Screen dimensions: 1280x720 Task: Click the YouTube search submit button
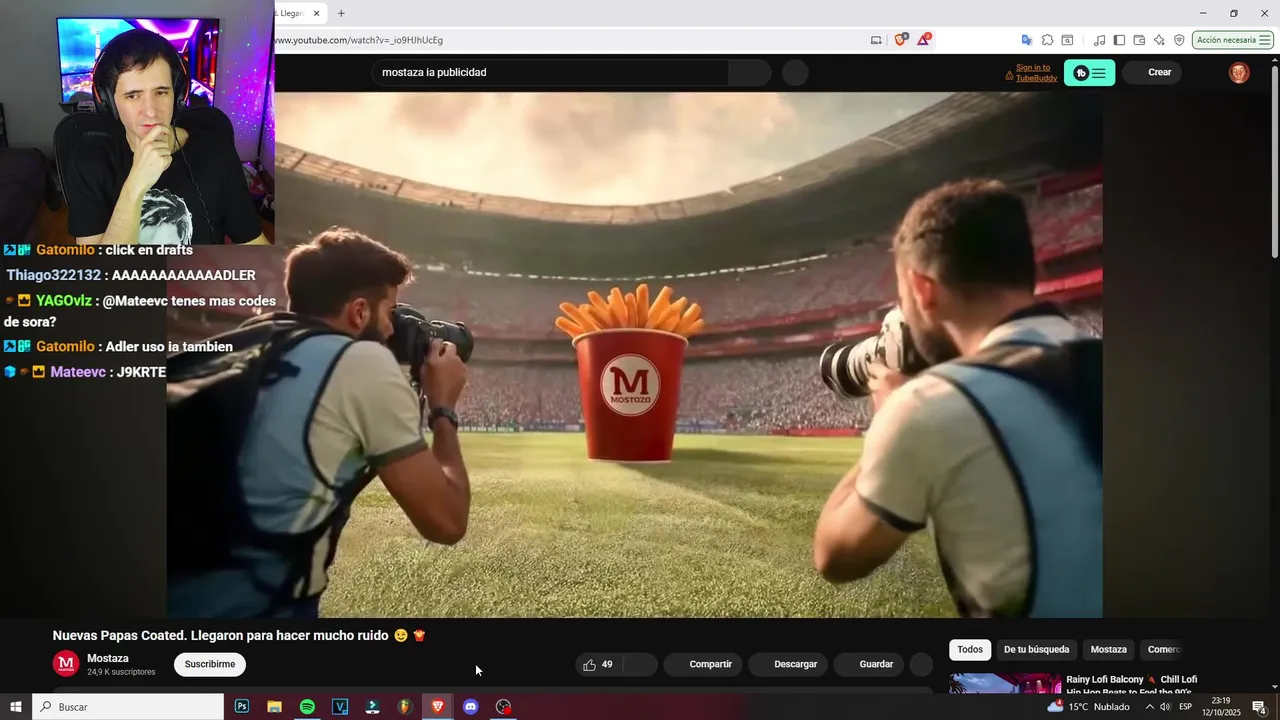(x=750, y=72)
